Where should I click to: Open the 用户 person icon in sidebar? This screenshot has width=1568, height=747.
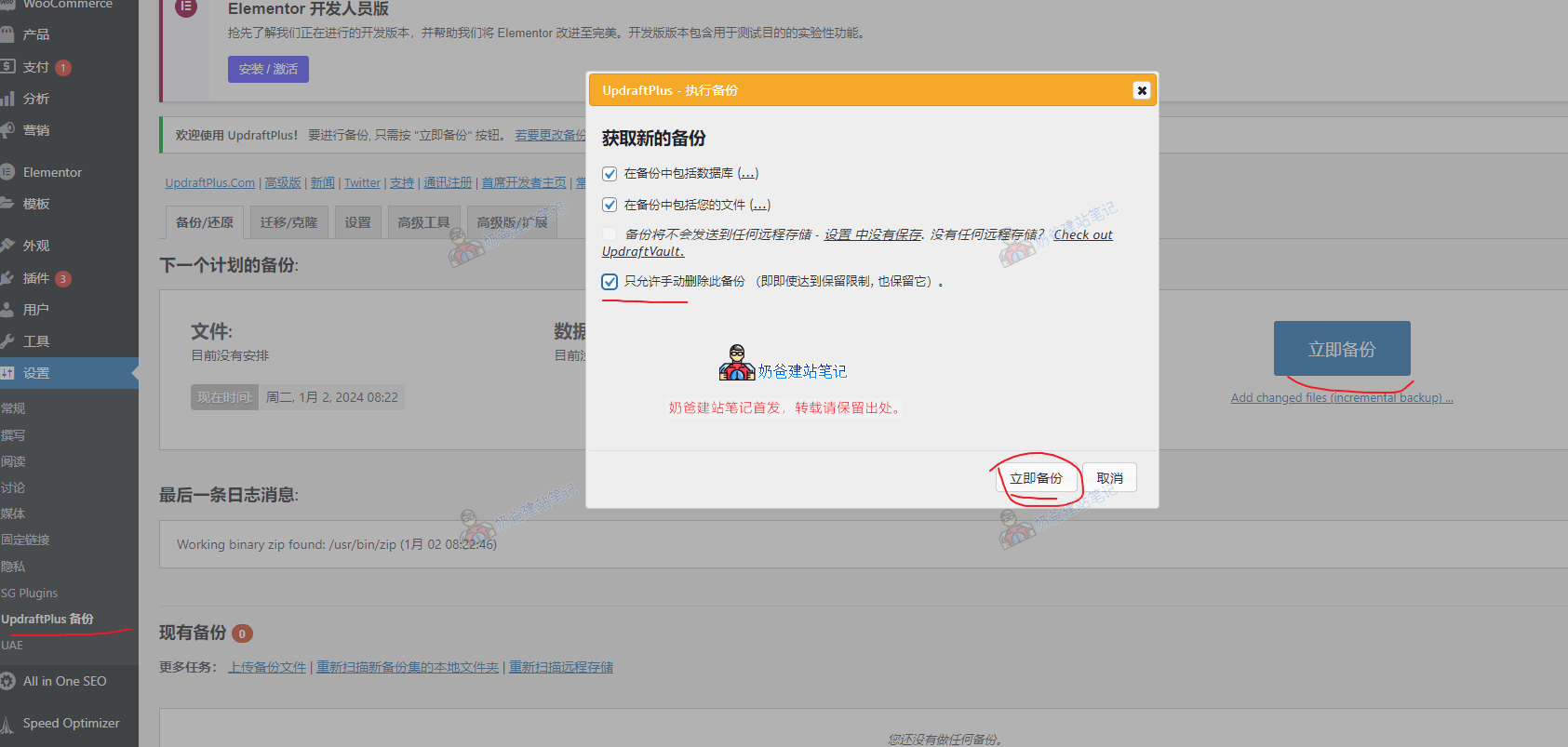click(x=7, y=310)
